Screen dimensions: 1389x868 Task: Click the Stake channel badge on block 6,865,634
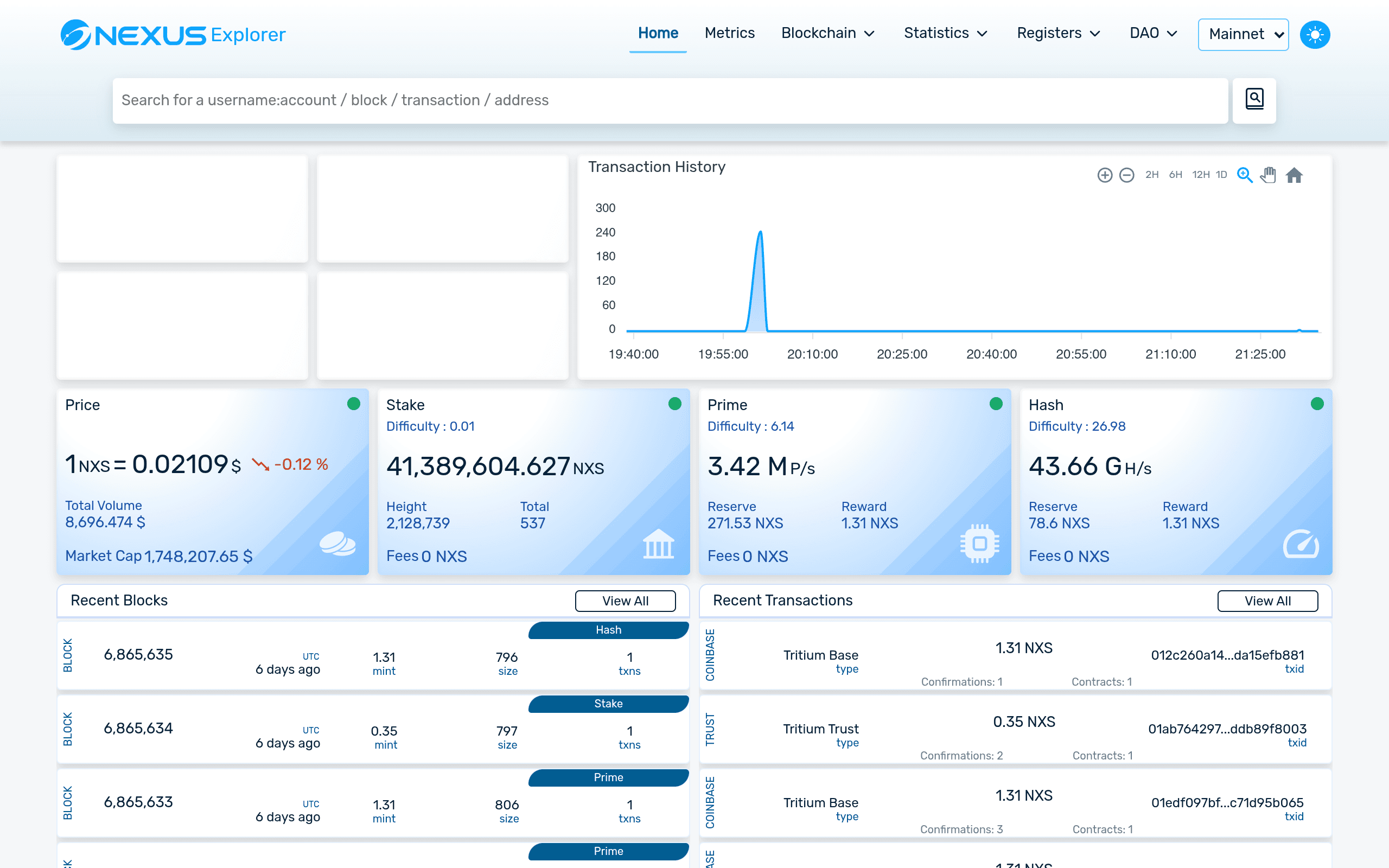pyautogui.click(x=608, y=704)
